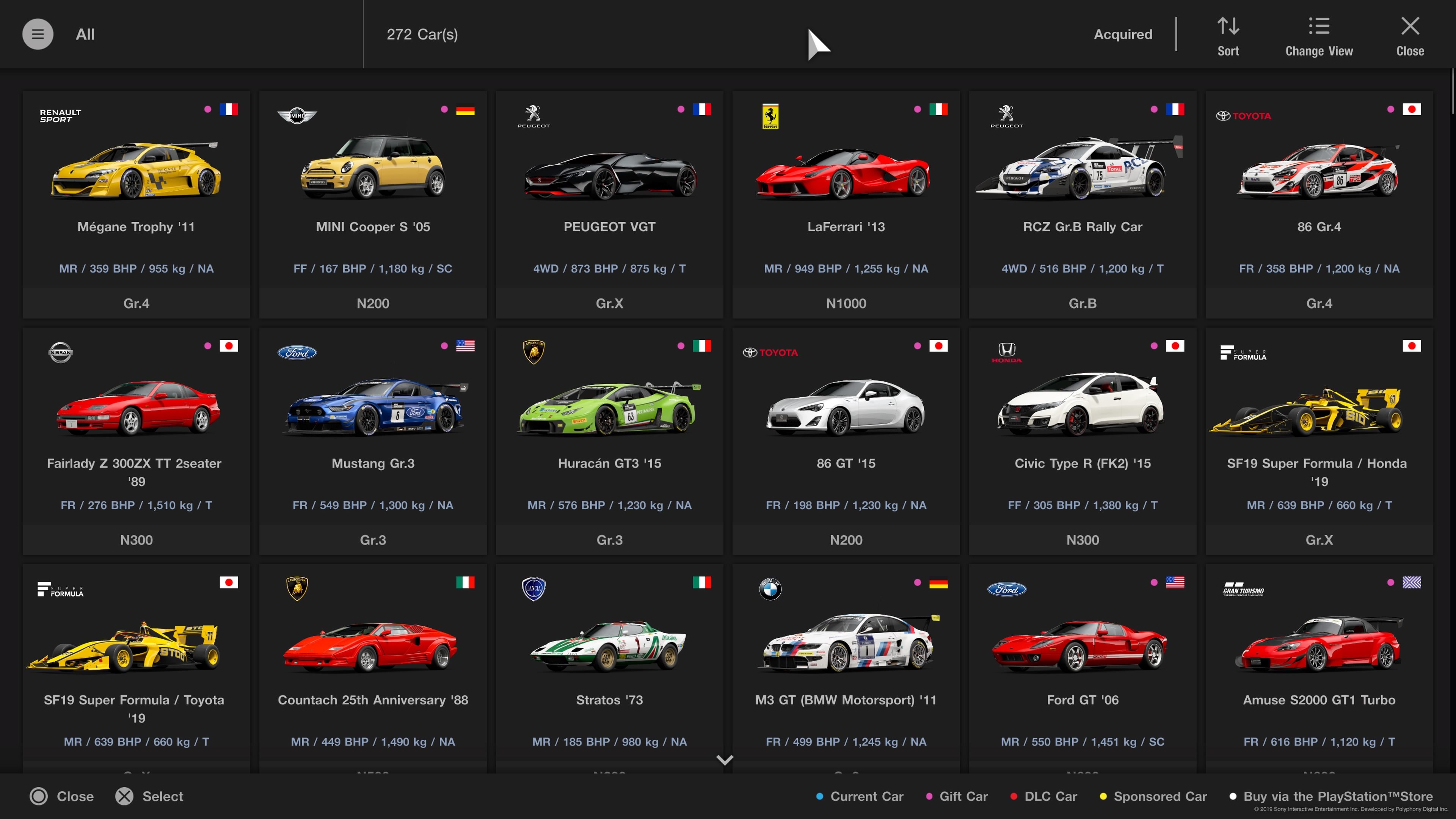Expand more cars with the down chevron
Image resolution: width=1456 pixels, height=819 pixels.
click(725, 759)
